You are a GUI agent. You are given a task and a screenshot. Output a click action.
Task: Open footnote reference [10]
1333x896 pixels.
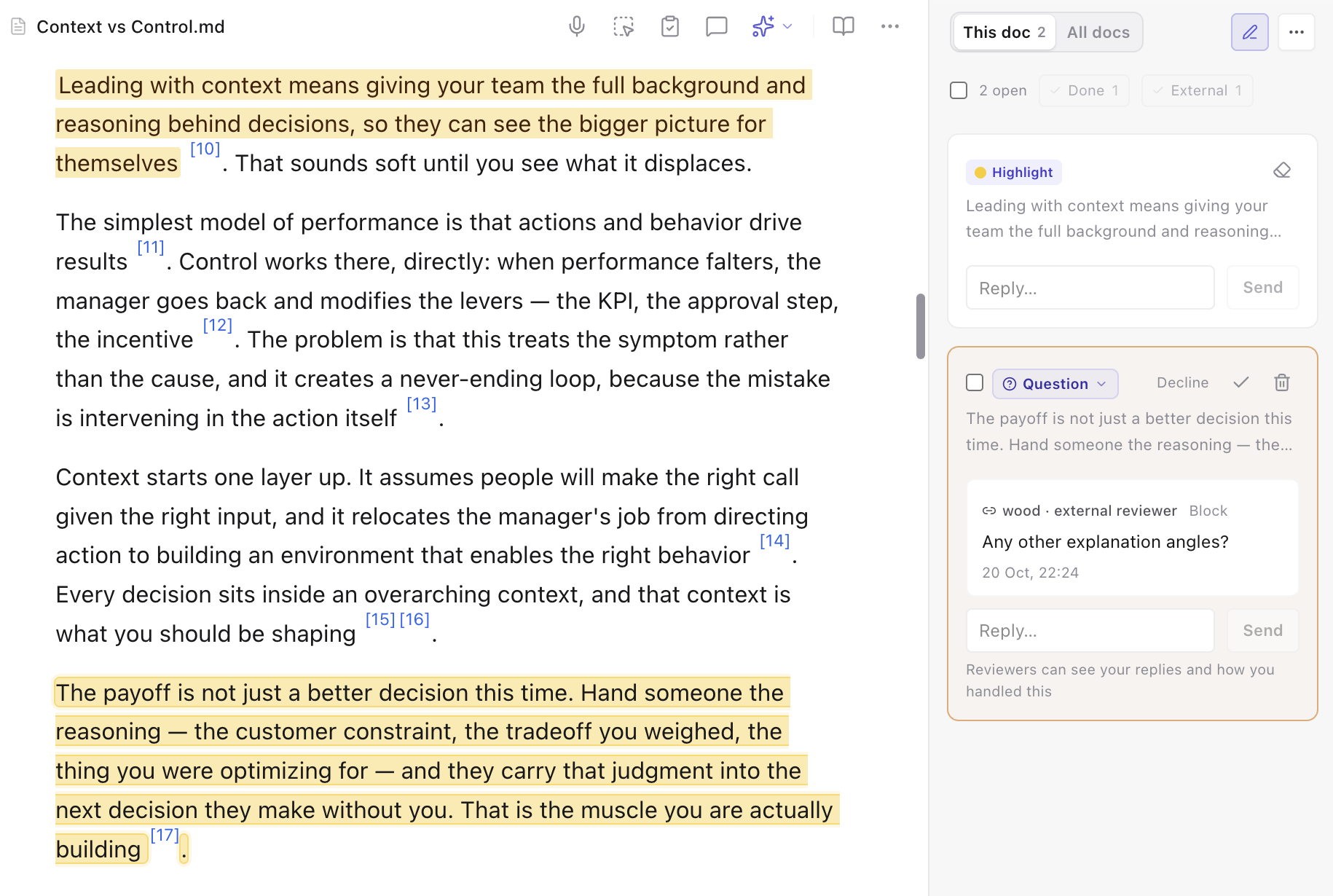[x=205, y=149]
